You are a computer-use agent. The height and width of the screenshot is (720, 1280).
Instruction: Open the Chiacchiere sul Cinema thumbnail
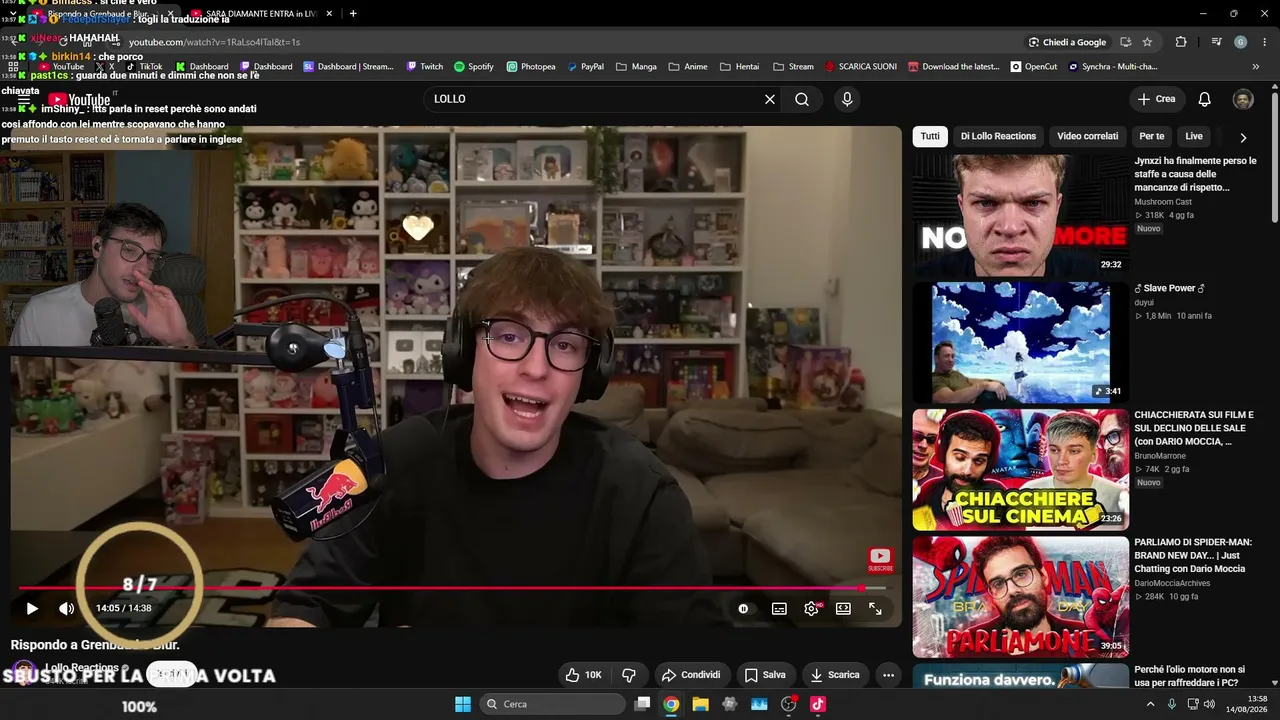(1020, 470)
